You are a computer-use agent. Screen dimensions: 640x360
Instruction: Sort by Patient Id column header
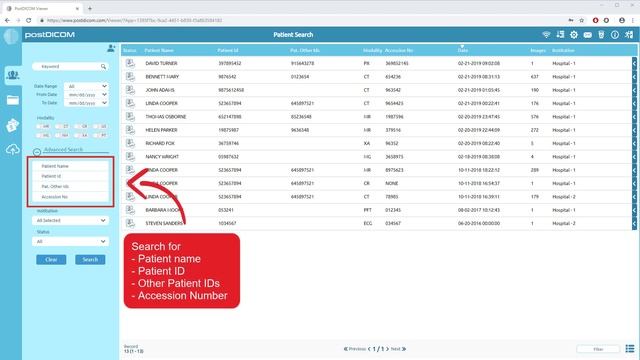click(x=228, y=51)
